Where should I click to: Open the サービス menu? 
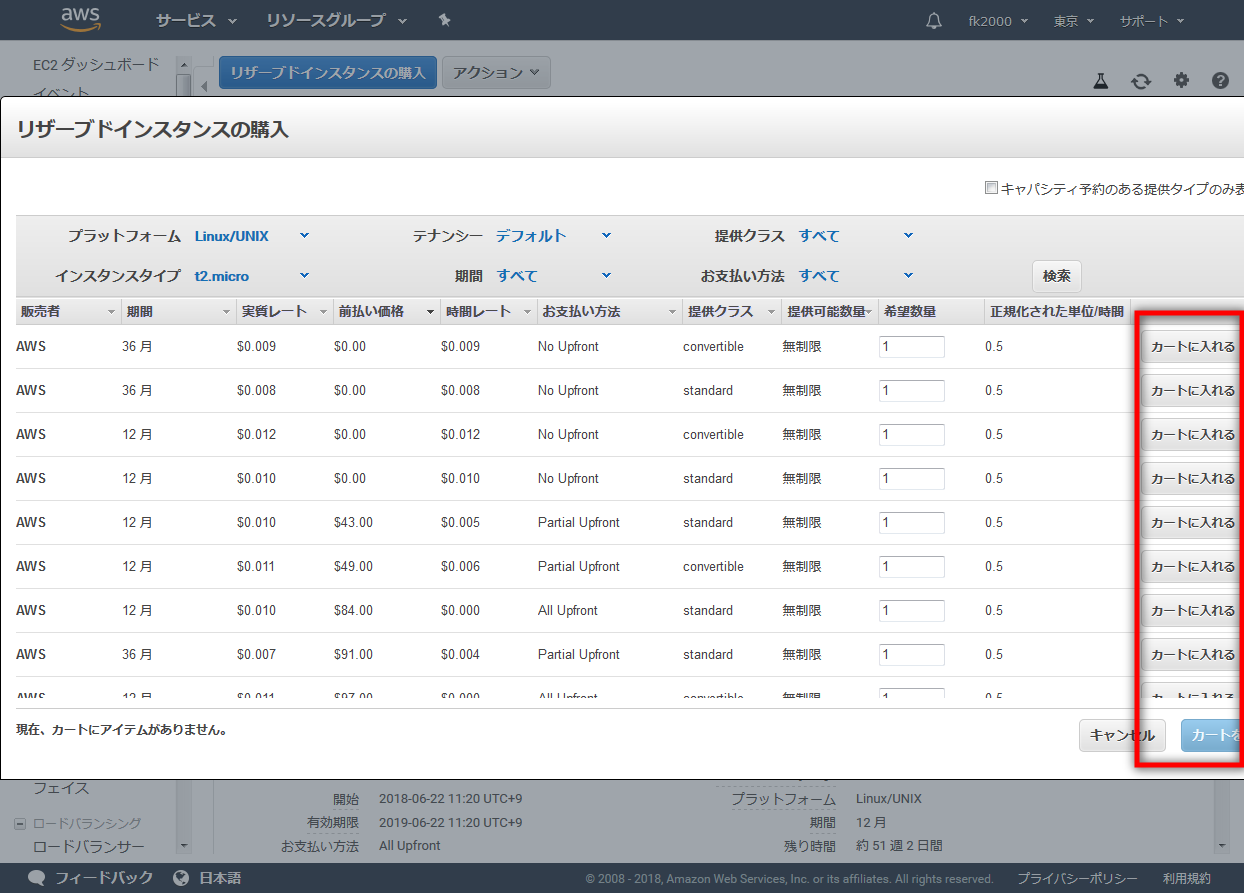[196, 21]
